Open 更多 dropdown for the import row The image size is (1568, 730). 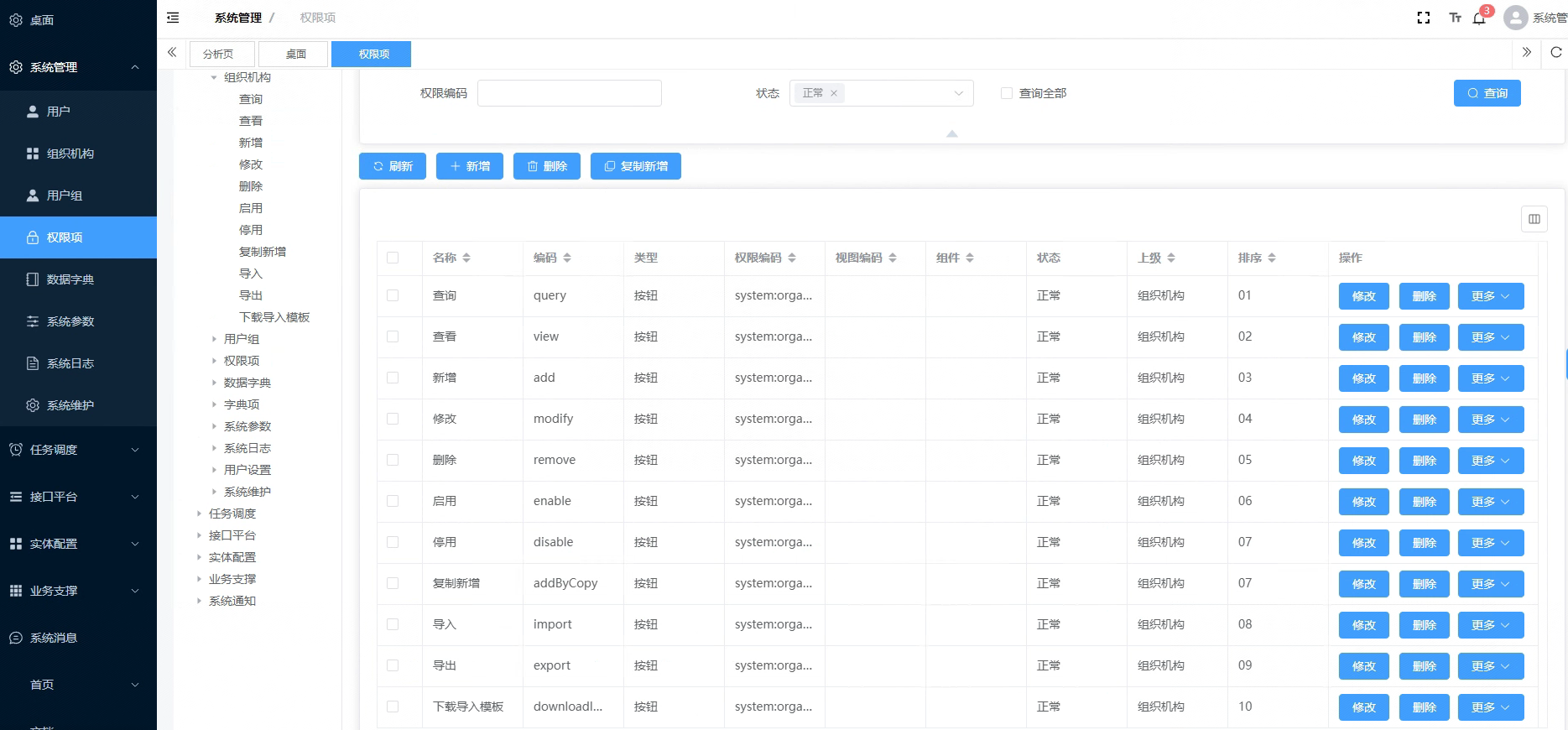click(1491, 625)
